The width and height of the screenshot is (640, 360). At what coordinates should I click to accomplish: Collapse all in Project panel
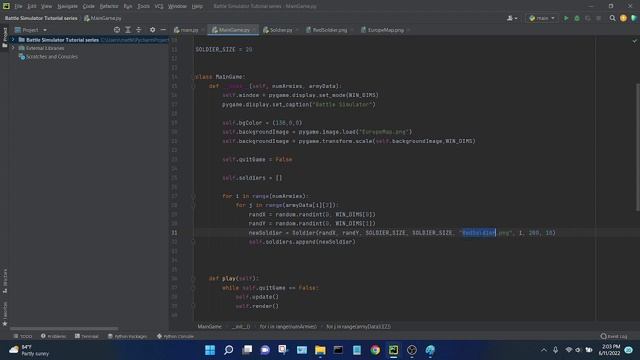[139, 30]
